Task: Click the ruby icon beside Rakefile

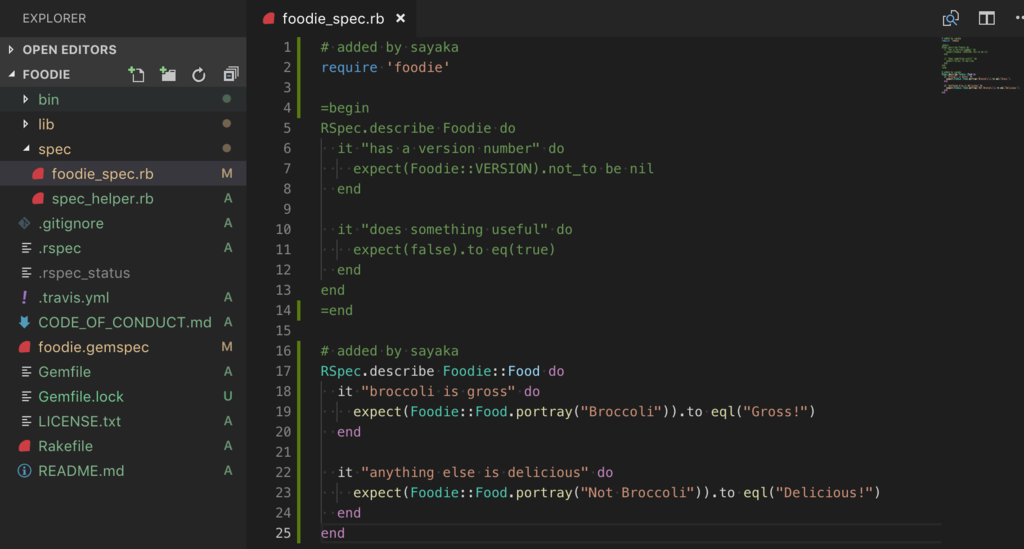Action: point(25,447)
